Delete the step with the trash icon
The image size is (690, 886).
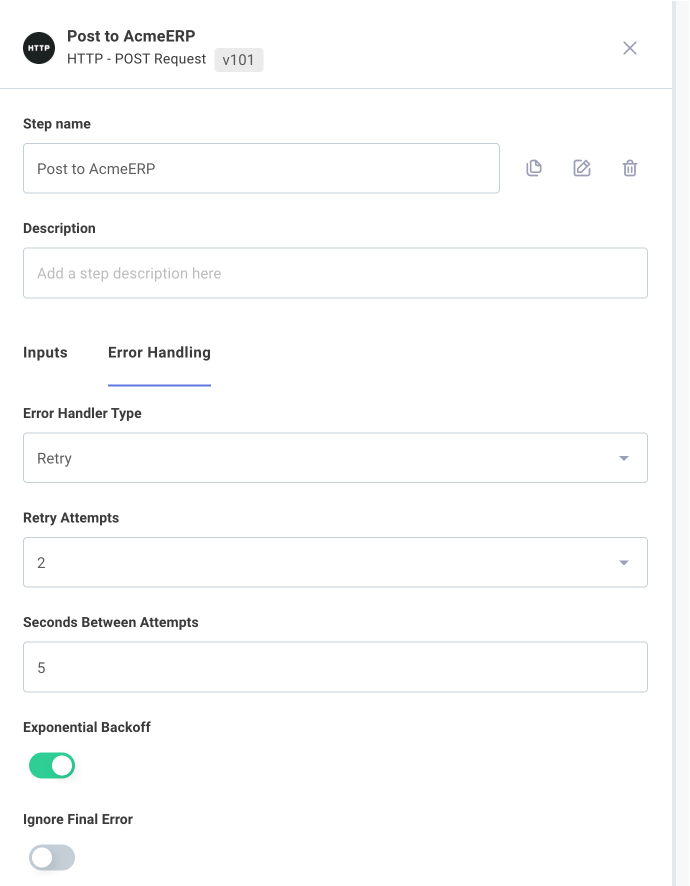click(x=630, y=168)
